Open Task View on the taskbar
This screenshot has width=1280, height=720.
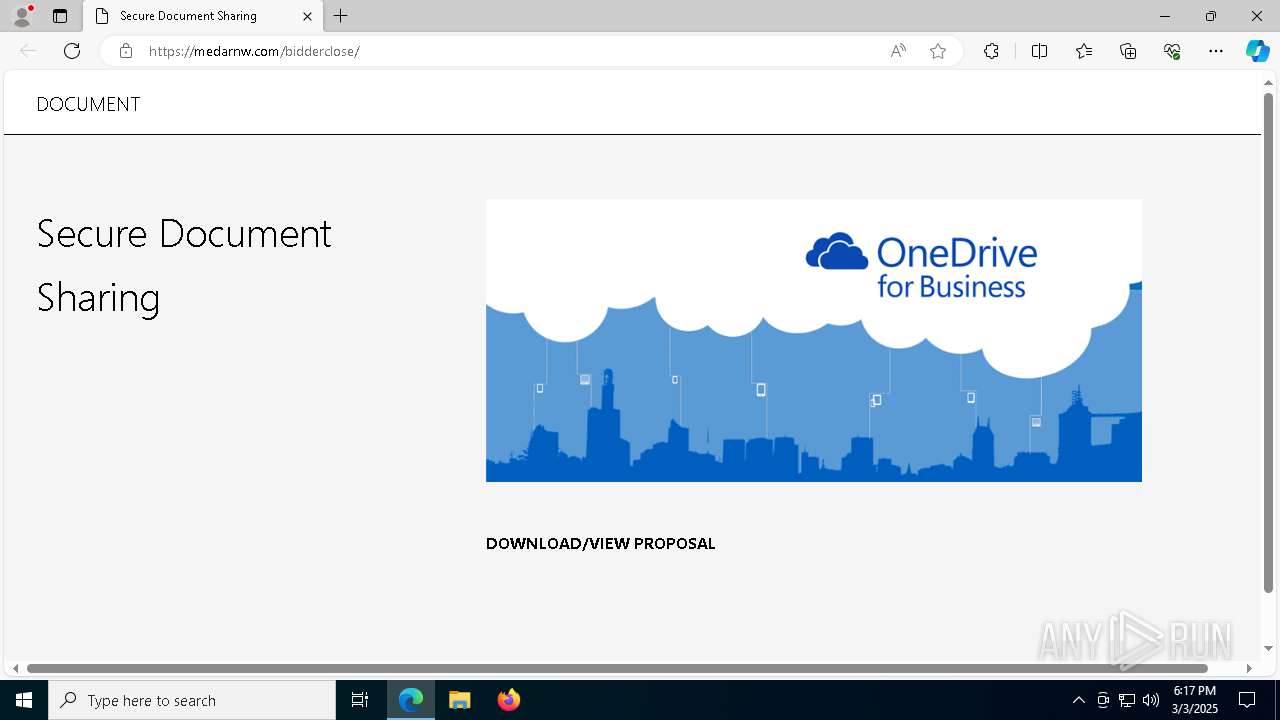point(360,700)
